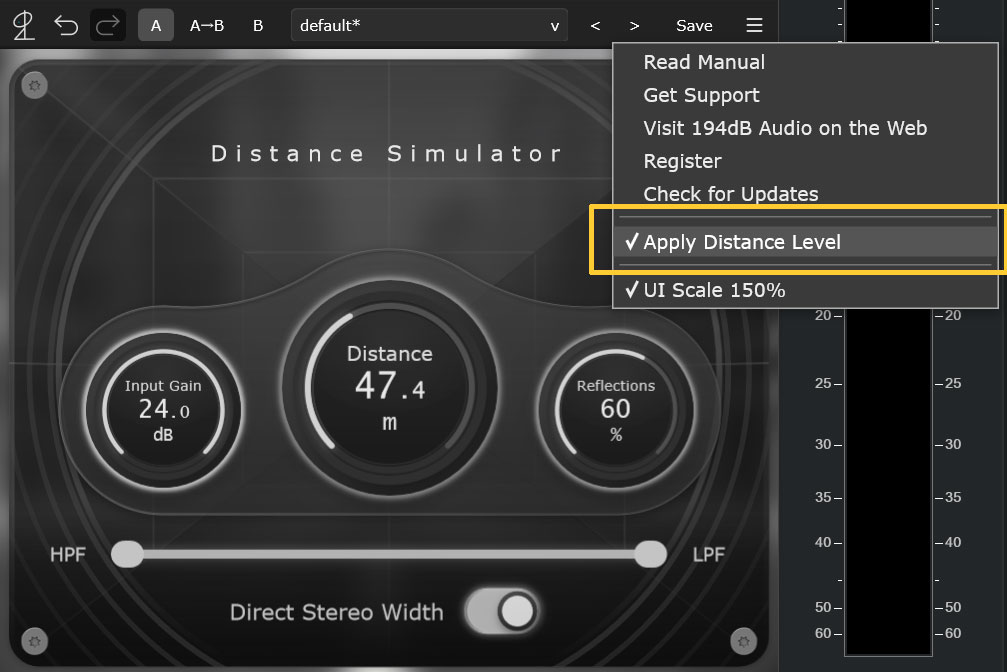Toggle UI Scale 150% option

[805, 290]
